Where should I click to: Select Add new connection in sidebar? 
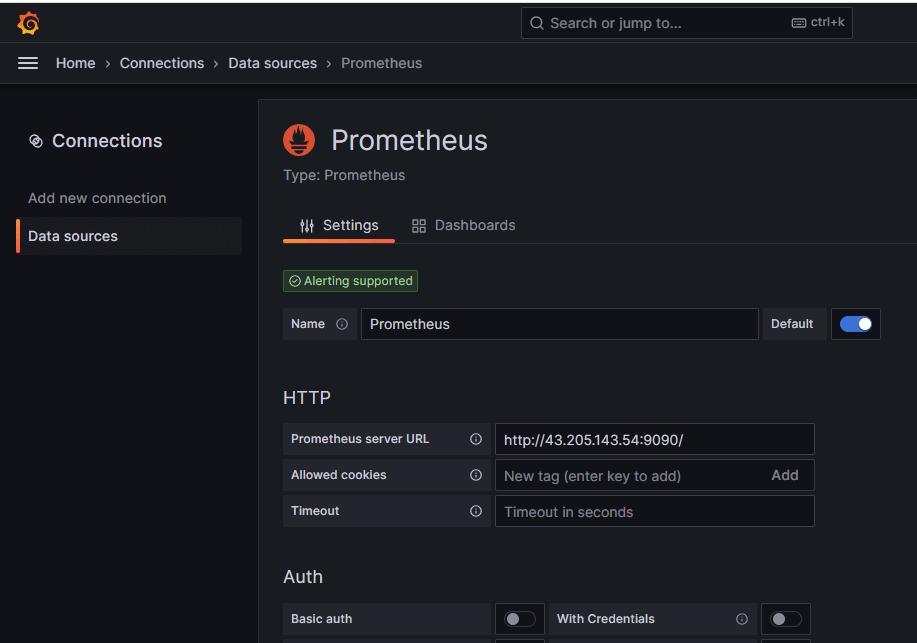[97, 198]
